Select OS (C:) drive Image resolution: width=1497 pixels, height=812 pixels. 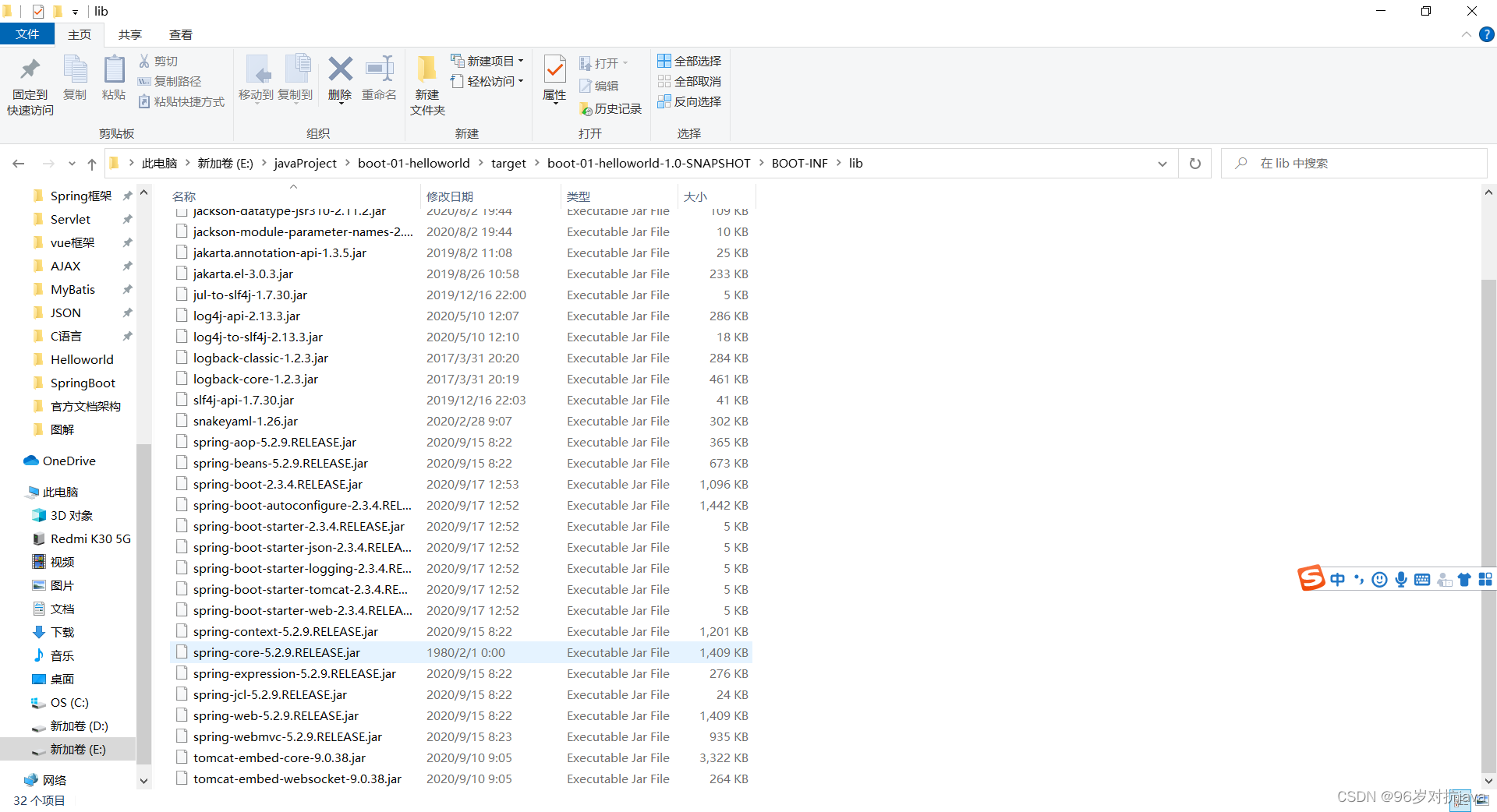click(x=69, y=703)
